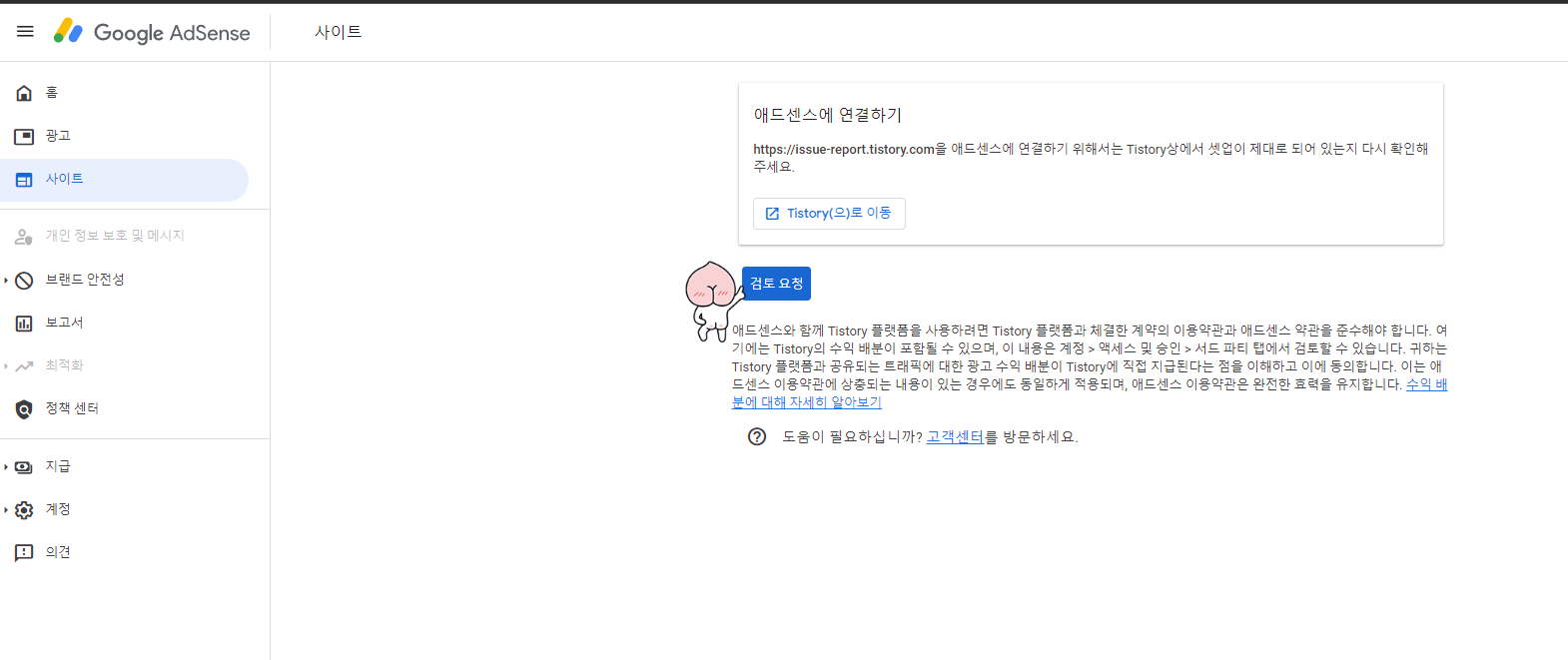Click the 계정 gear icon
The height and width of the screenshot is (660, 1568).
coord(24,510)
